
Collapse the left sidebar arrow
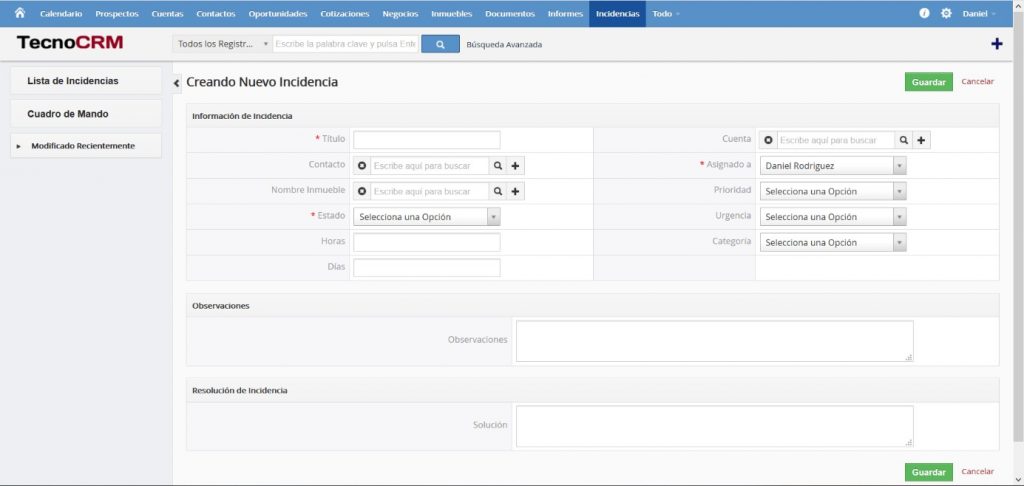click(x=177, y=83)
